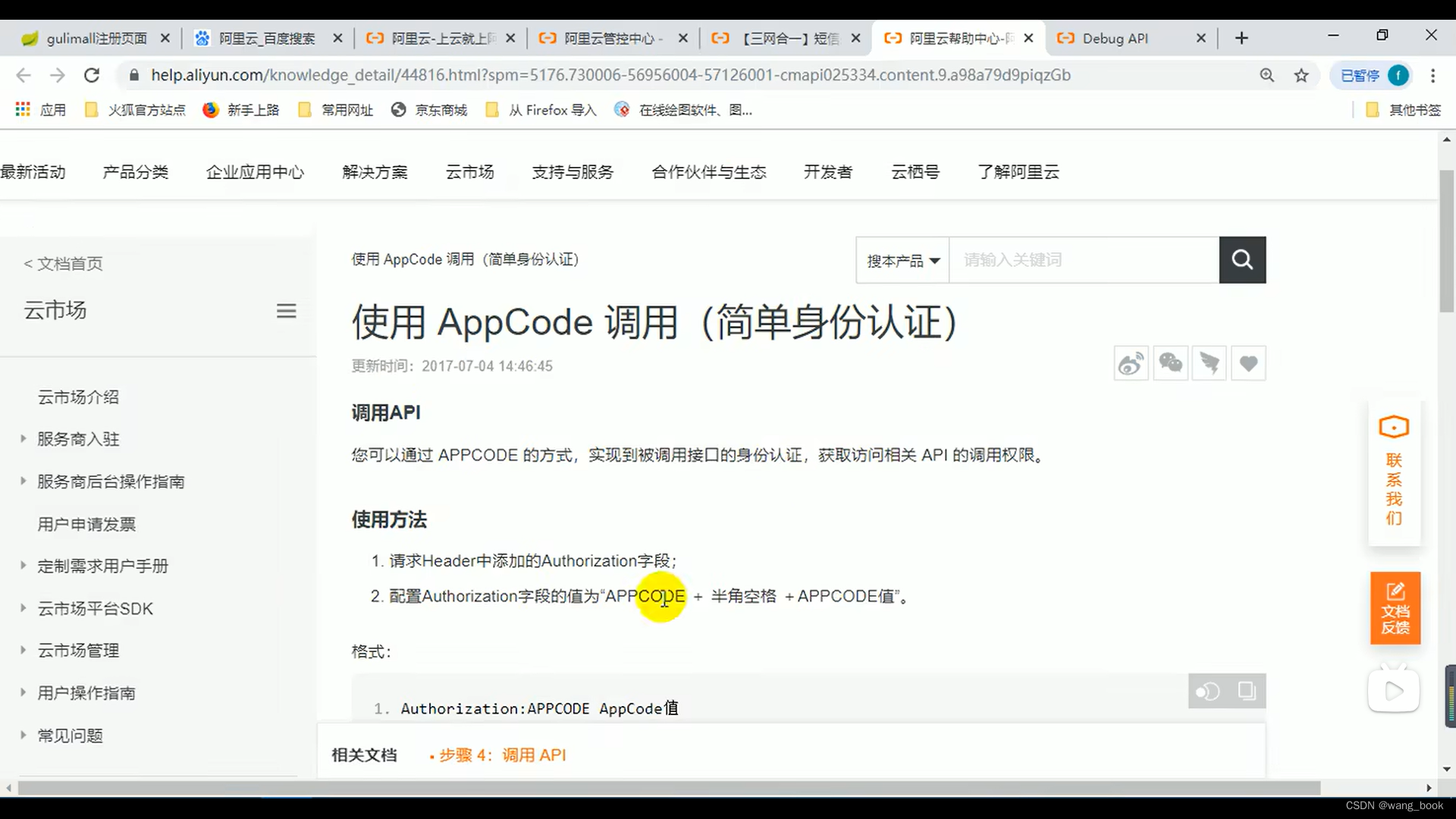Switch to 阿里云管控中心 tab
Screen dimensions: 1456x819
coord(613,38)
